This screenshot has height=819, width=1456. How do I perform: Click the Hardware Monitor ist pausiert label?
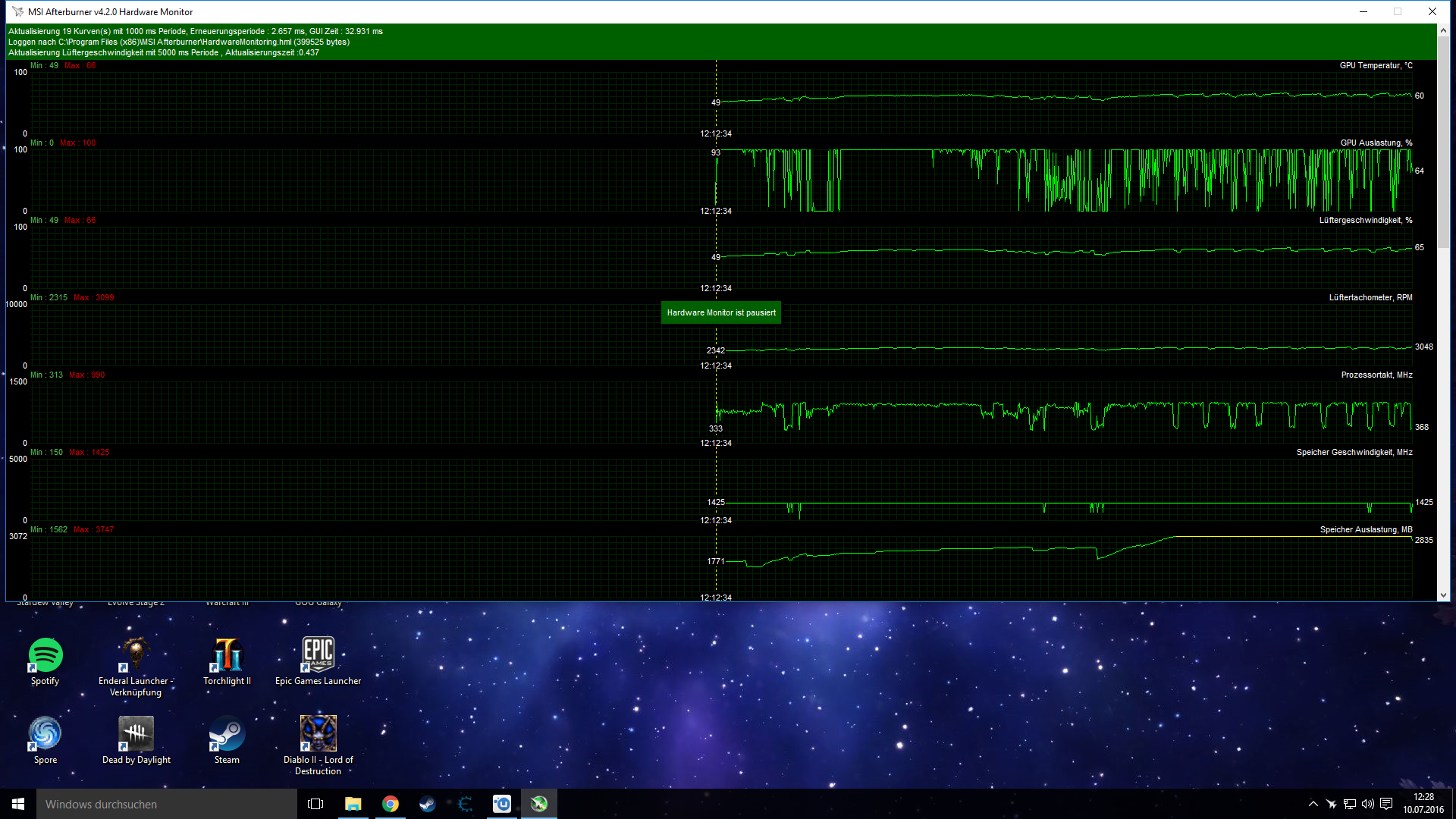pyautogui.click(x=721, y=312)
